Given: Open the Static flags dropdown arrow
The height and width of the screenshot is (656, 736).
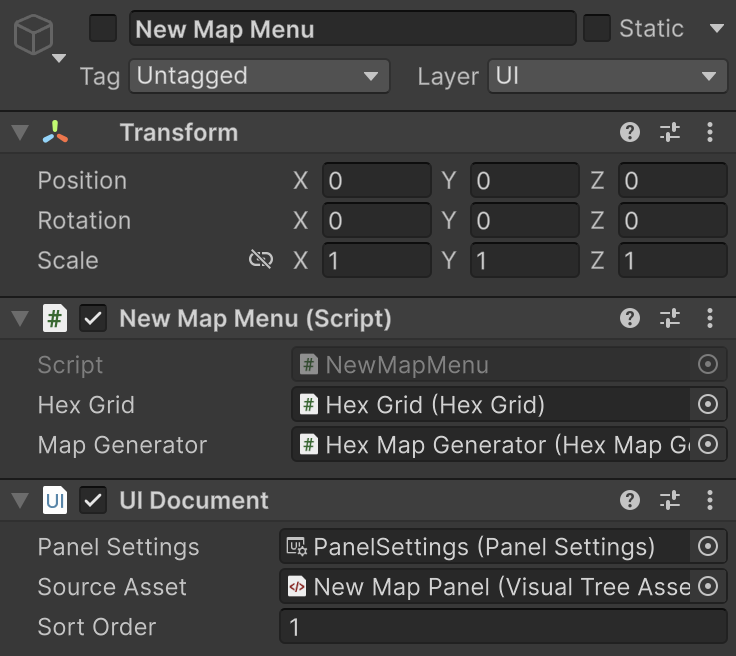Looking at the screenshot, I should [x=716, y=29].
